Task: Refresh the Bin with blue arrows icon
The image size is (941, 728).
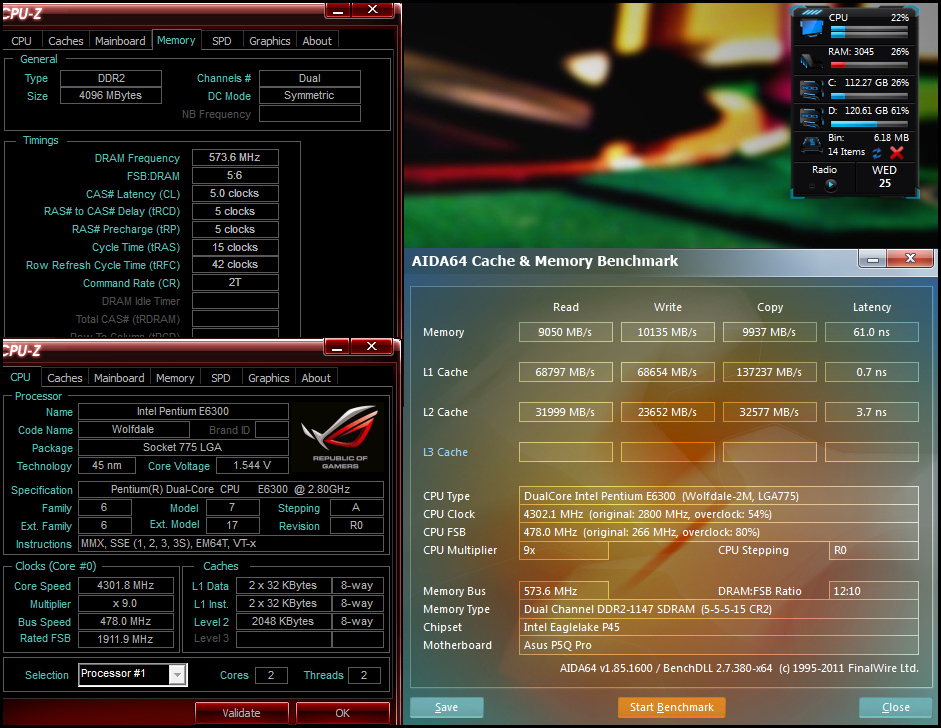Action: [x=877, y=152]
